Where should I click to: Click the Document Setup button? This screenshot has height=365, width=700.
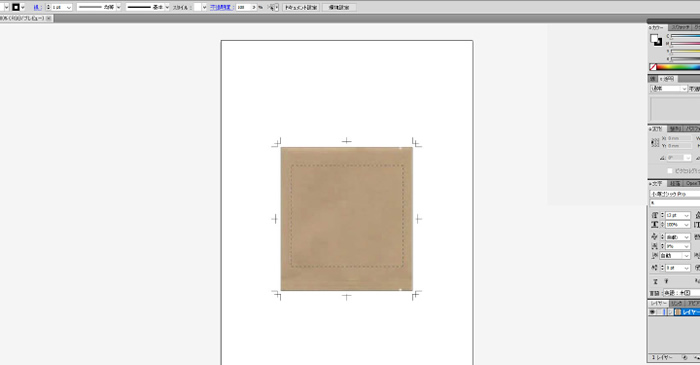coord(301,7)
